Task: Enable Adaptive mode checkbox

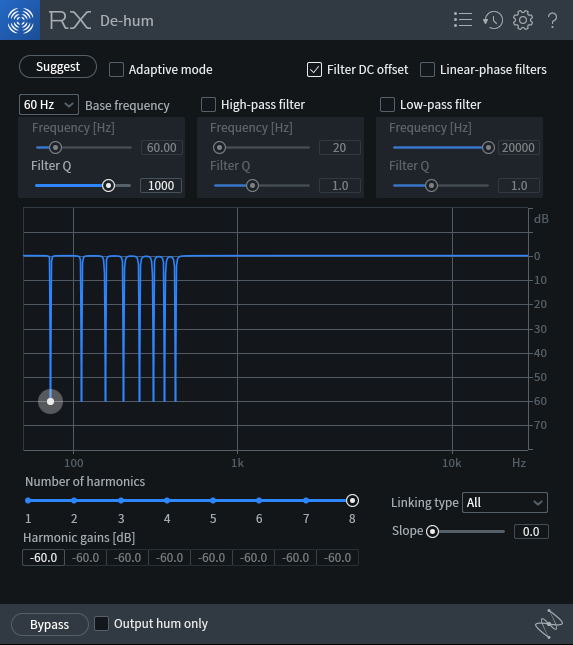Action: [x=116, y=70]
